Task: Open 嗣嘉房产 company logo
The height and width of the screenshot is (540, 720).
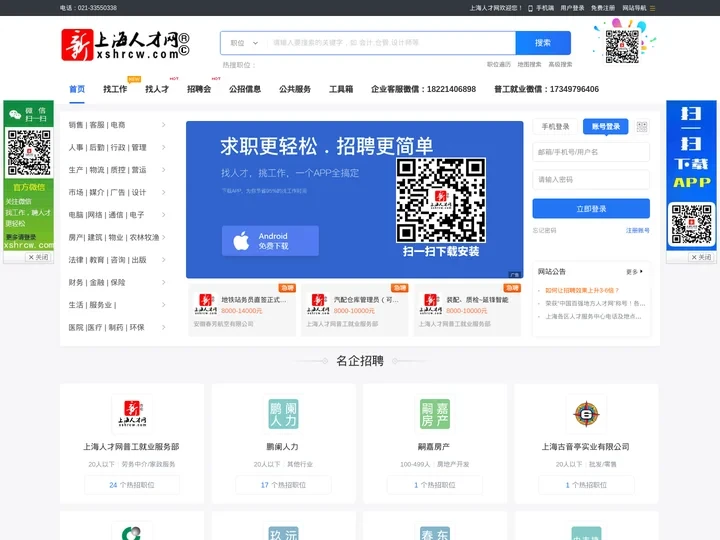Action: (x=435, y=414)
